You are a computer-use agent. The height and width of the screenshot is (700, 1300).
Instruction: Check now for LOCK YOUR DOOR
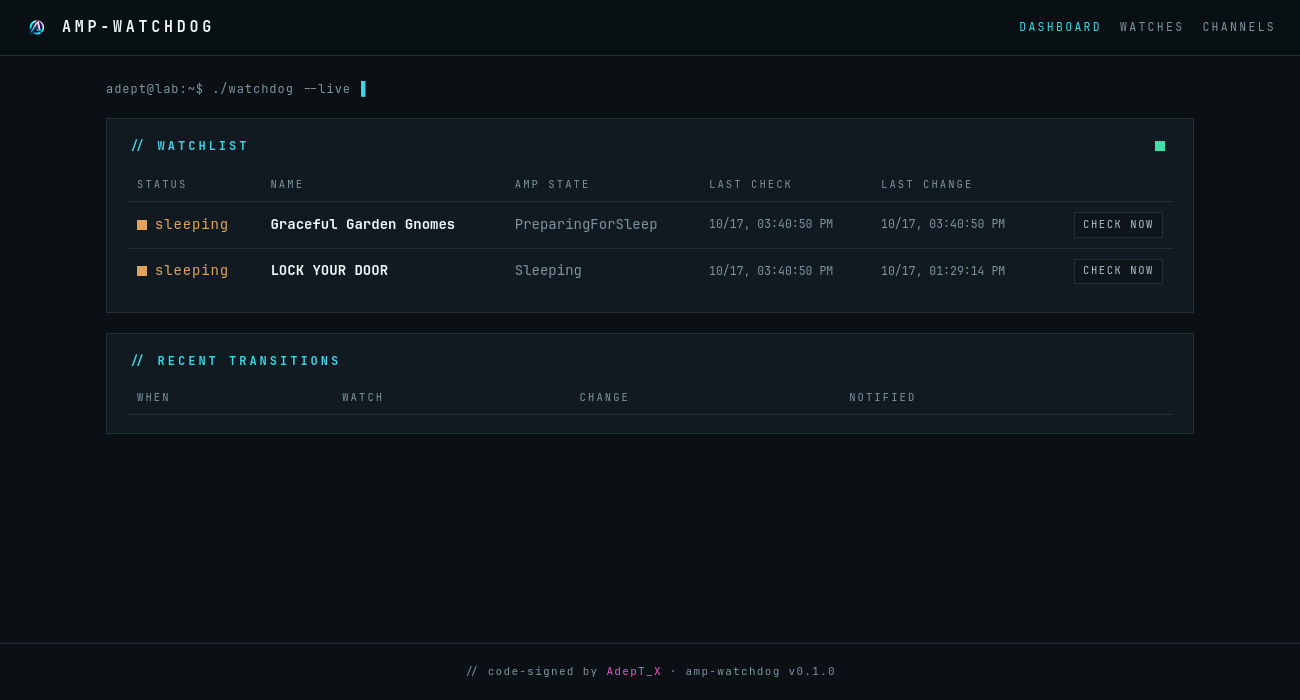(1118, 271)
